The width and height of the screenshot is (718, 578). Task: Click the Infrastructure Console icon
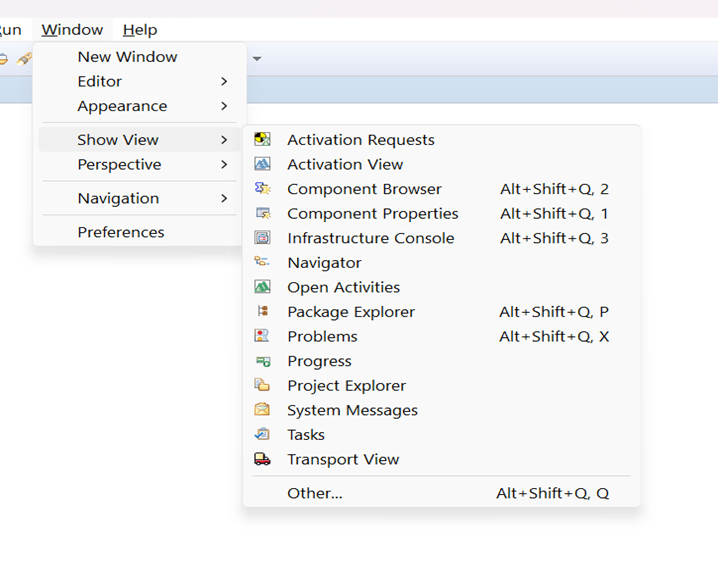262,237
